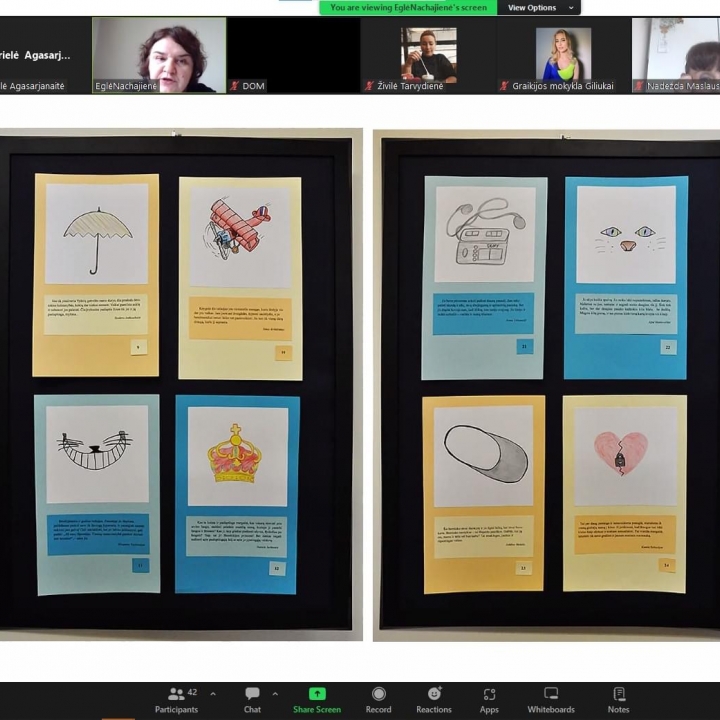Select EglėNachajienė's video tile

click(159, 55)
